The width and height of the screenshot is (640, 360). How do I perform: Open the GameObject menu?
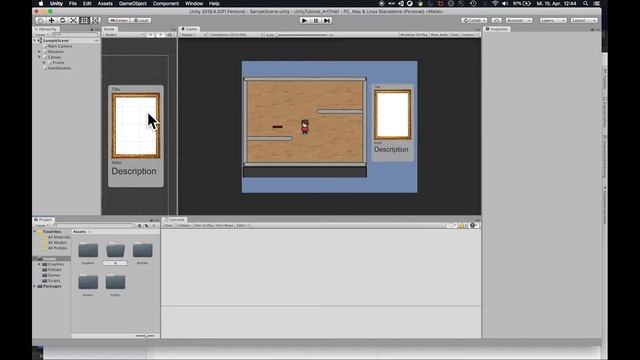click(133, 3)
